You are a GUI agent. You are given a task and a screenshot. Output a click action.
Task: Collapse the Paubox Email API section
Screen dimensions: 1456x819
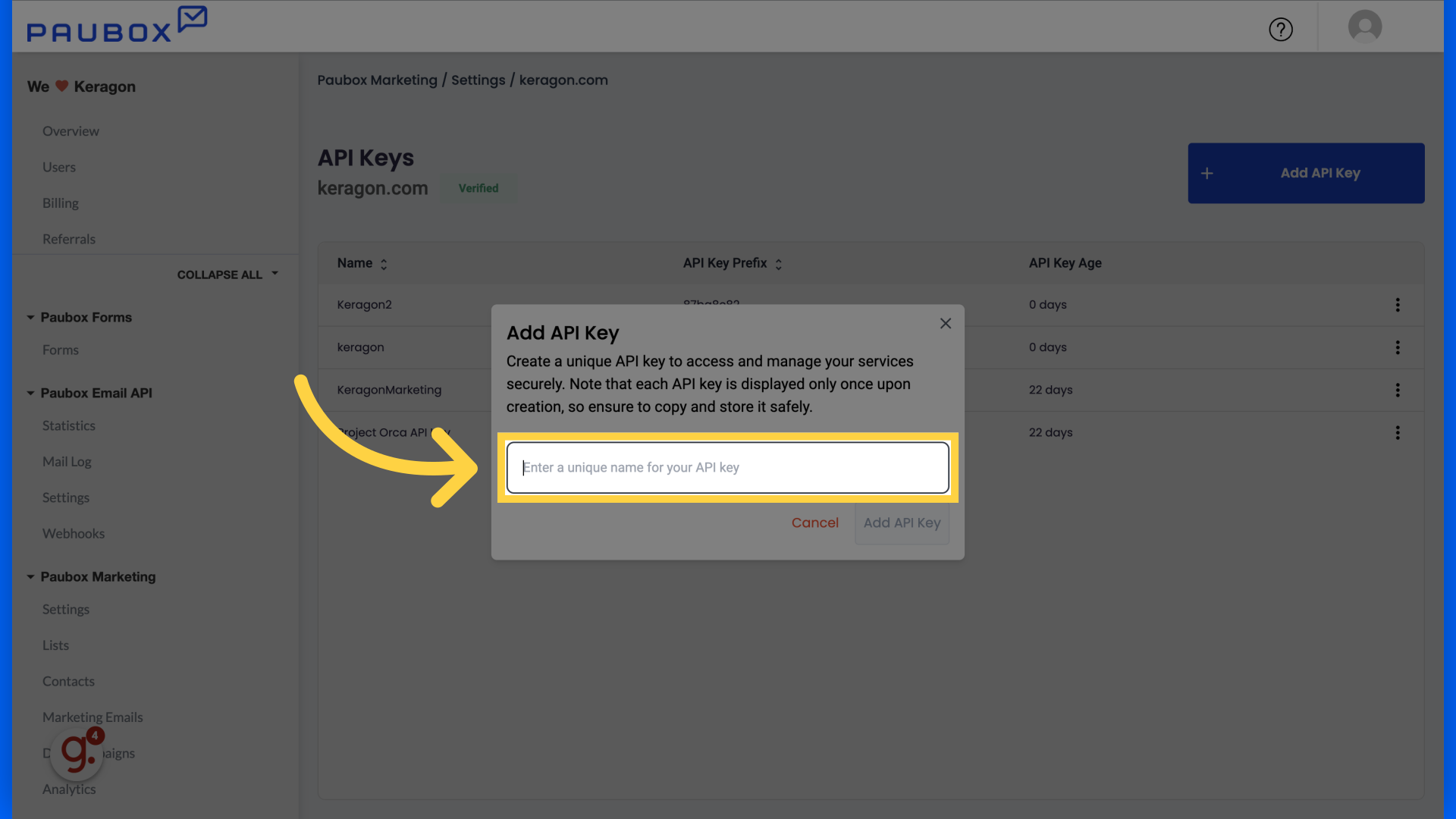tap(30, 394)
